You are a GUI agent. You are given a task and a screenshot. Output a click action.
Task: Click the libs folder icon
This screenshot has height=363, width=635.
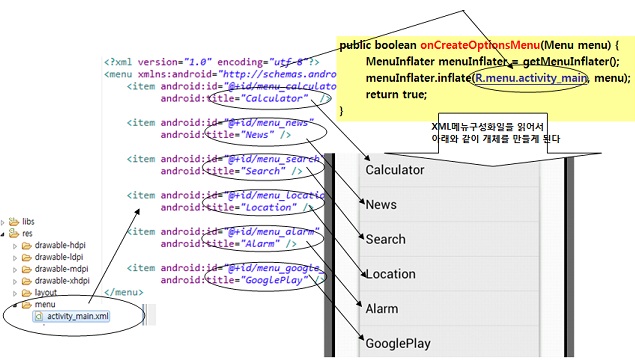click(14, 222)
